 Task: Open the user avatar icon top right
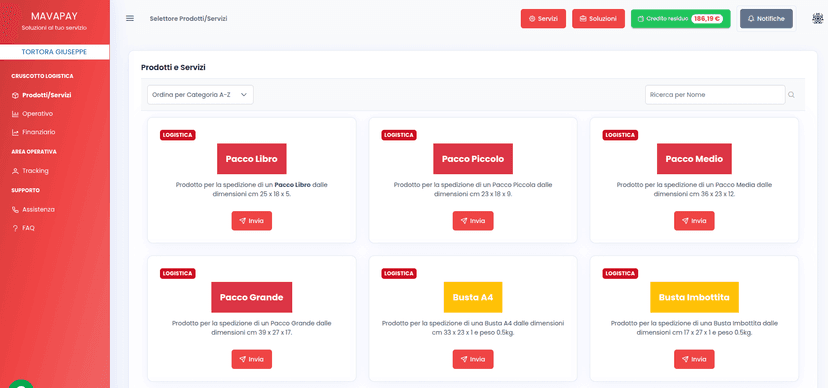click(816, 18)
